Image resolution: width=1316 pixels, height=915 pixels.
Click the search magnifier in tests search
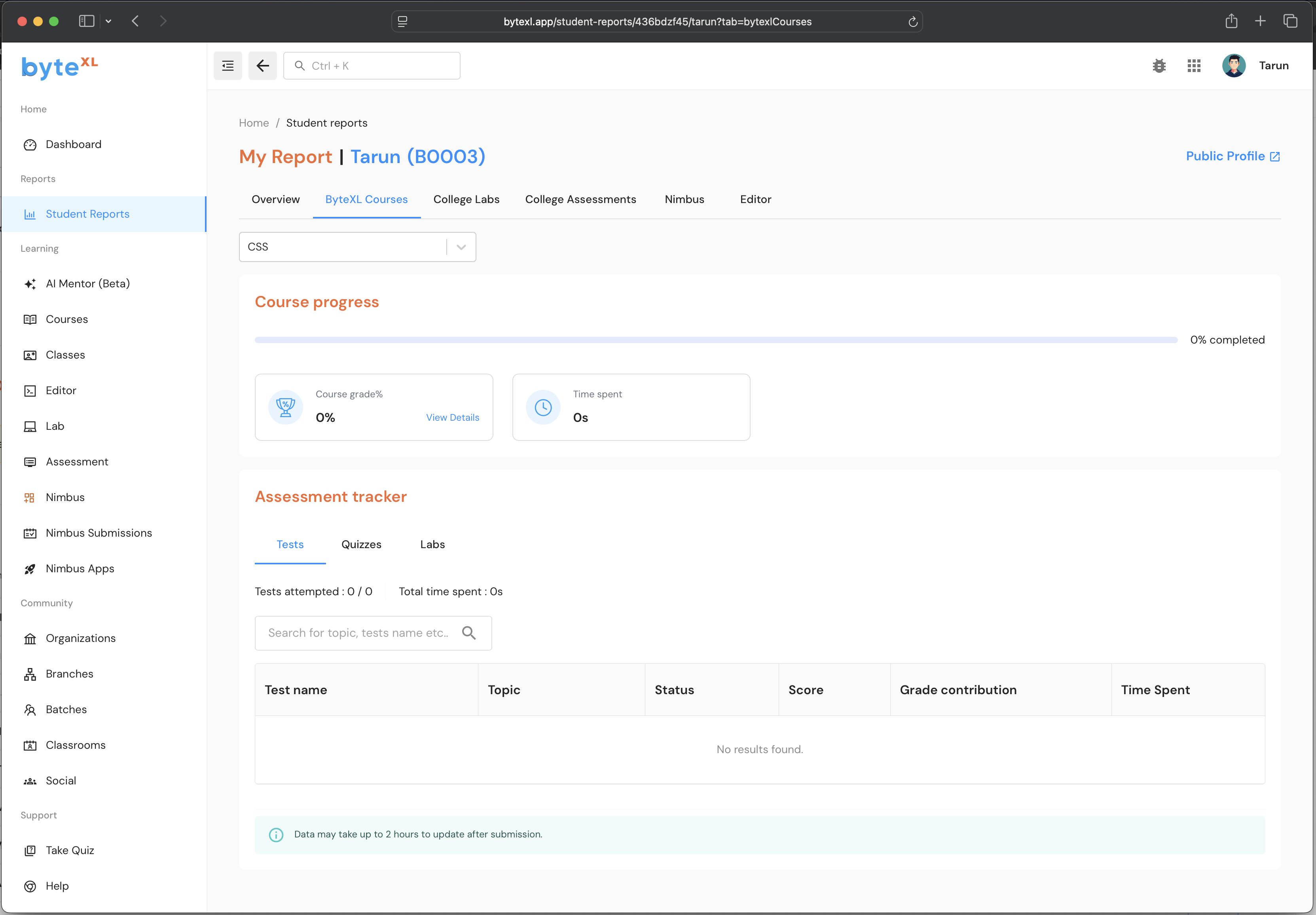pyautogui.click(x=469, y=633)
